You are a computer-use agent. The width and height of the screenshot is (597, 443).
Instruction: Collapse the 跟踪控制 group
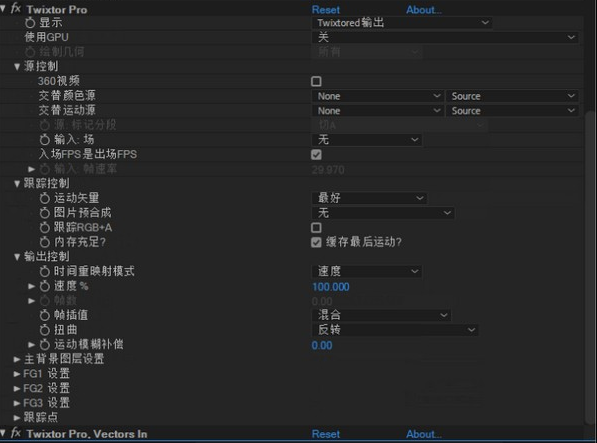pos(17,184)
